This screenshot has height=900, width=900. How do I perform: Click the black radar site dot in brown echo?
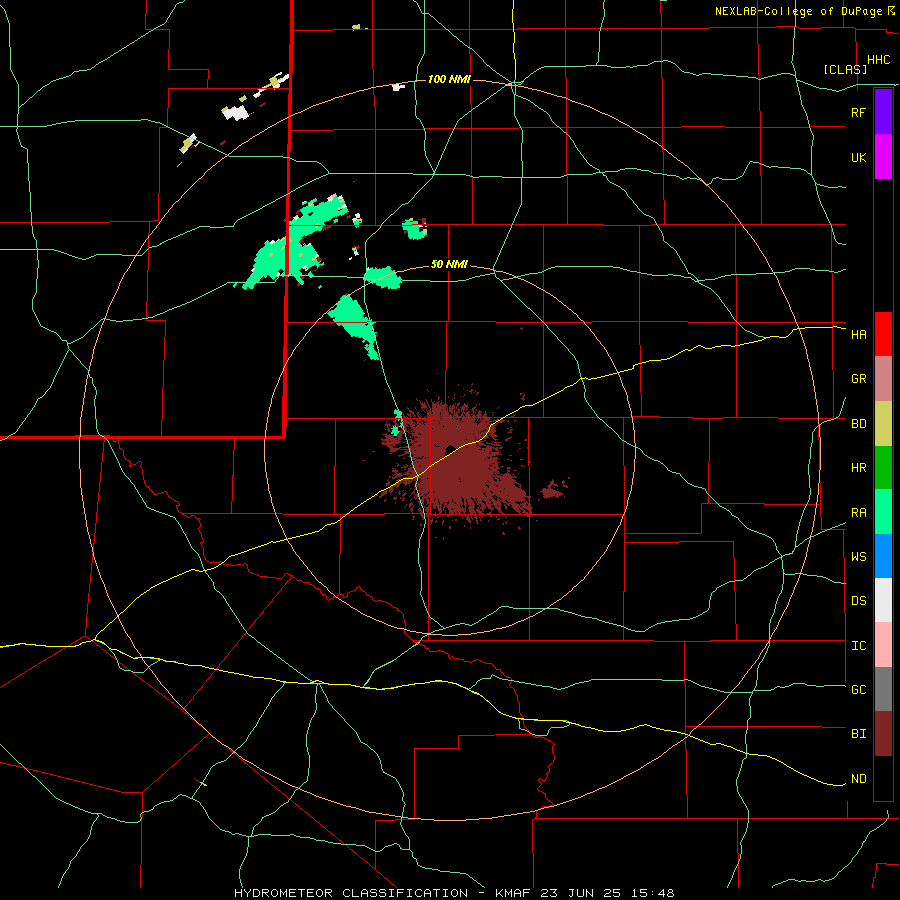click(x=449, y=449)
